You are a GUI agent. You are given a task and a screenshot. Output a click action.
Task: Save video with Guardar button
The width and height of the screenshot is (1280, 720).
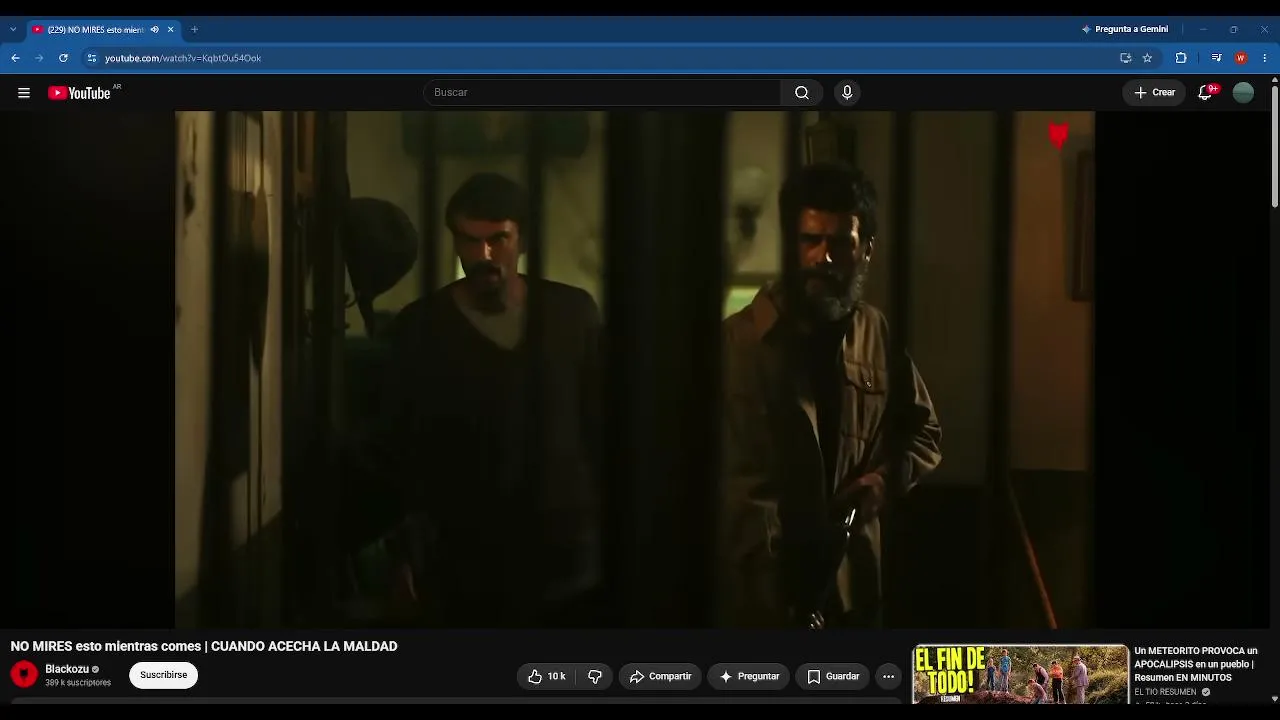pyautogui.click(x=833, y=677)
